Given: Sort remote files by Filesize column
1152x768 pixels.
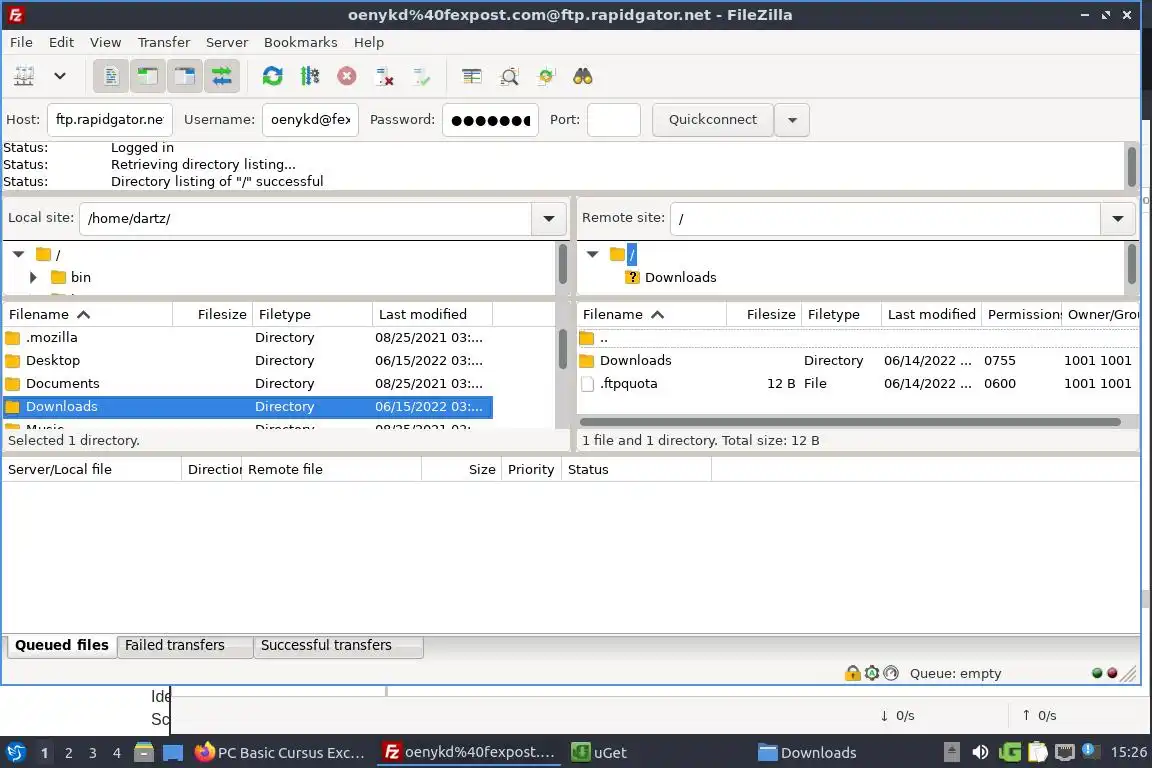Looking at the screenshot, I should tap(764, 315).
